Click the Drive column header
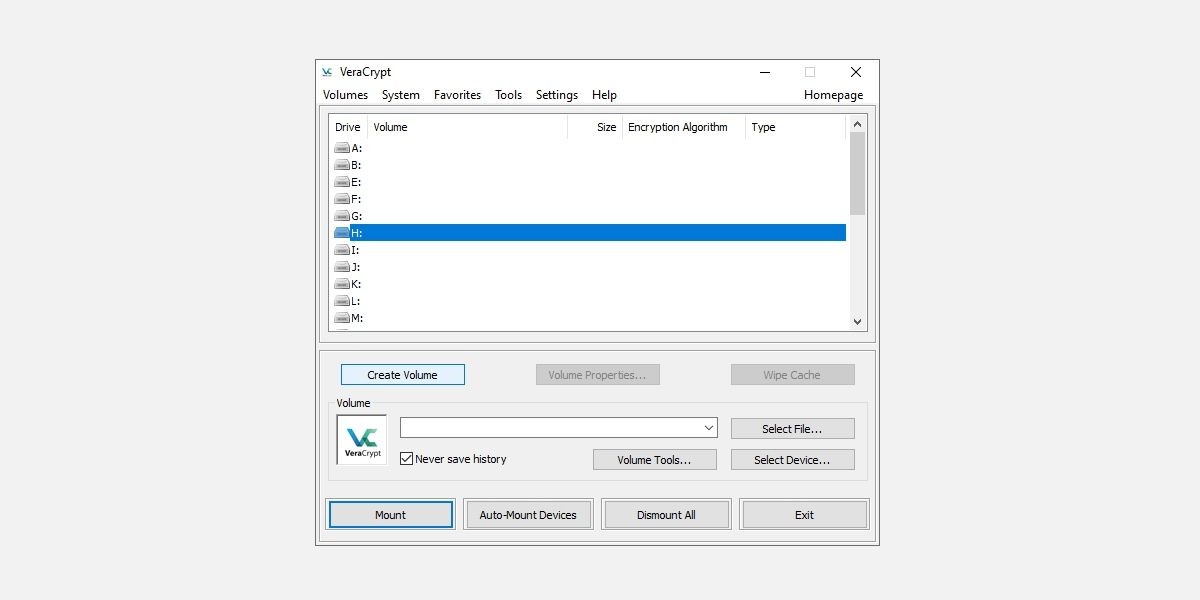1200x600 pixels. coord(348,127)
